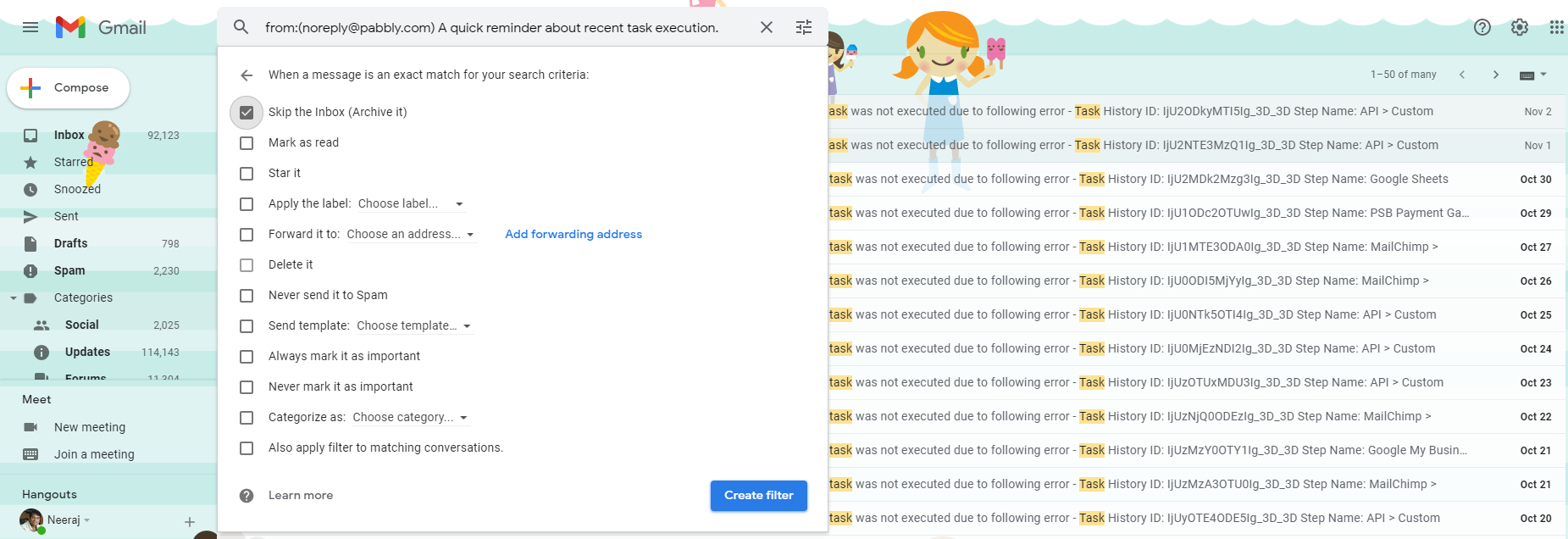Image resolution: width=1568 pixels, height=539 pixels.
Task: Click the Gmail logo
Action: (101, 27)
